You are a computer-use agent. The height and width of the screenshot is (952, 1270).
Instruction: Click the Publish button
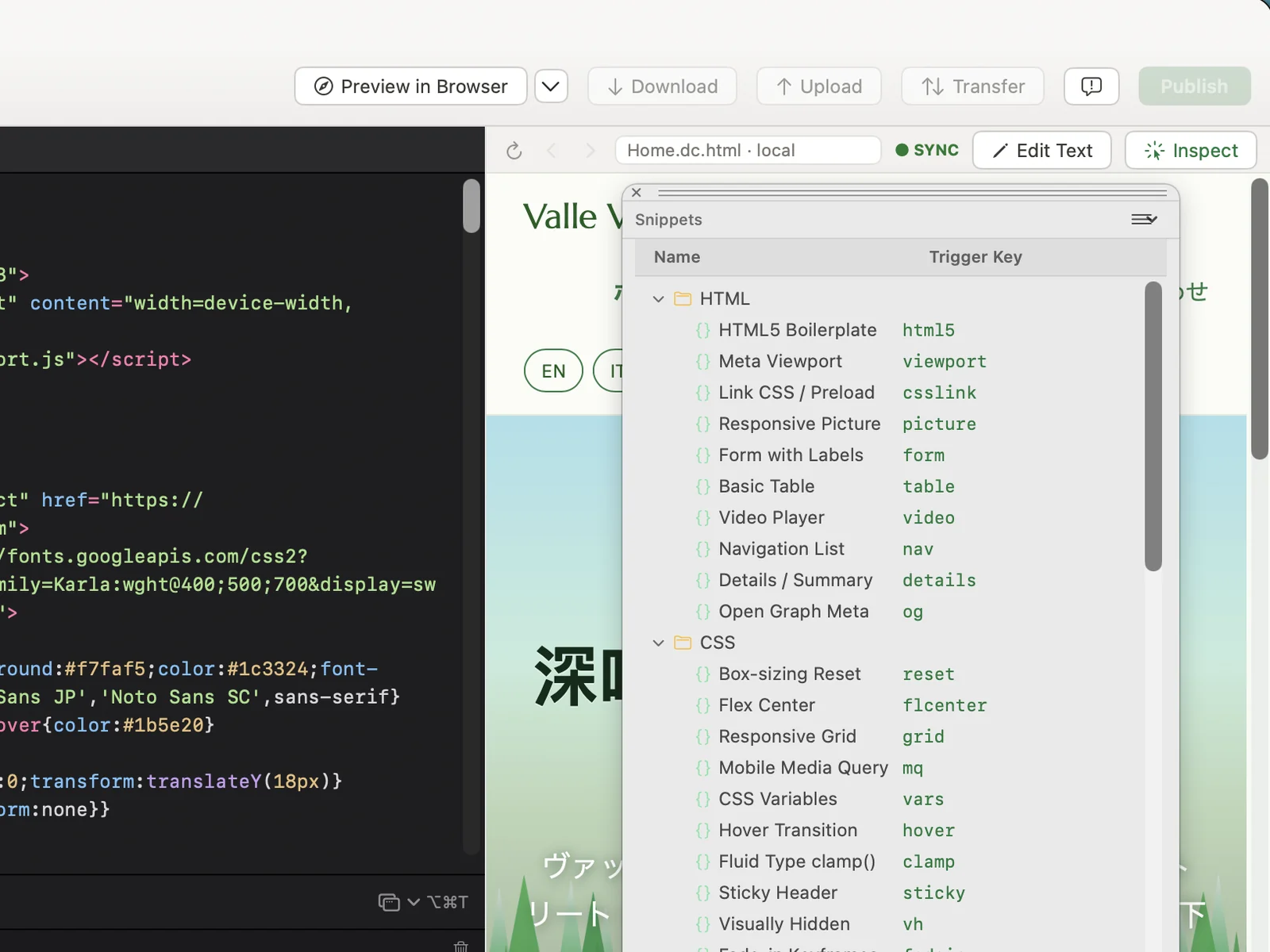[x=1195, y=86]
